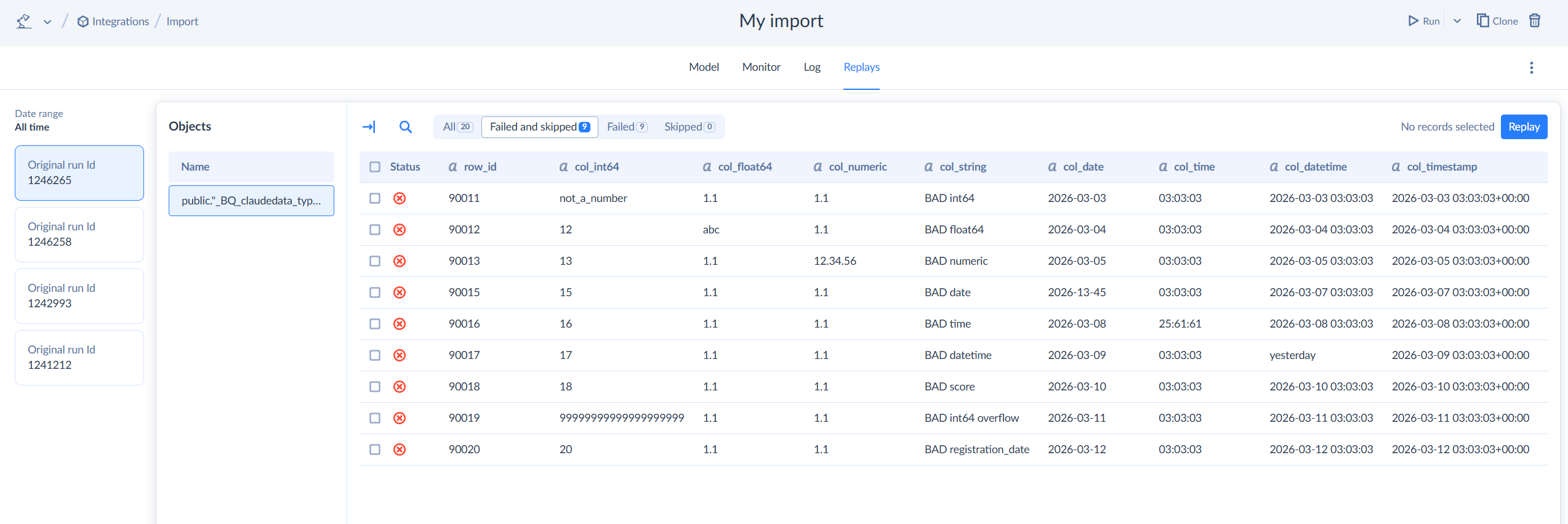1568x524 pixels.
Task: Select Original run Id 1242993
Action: point(79,296)
